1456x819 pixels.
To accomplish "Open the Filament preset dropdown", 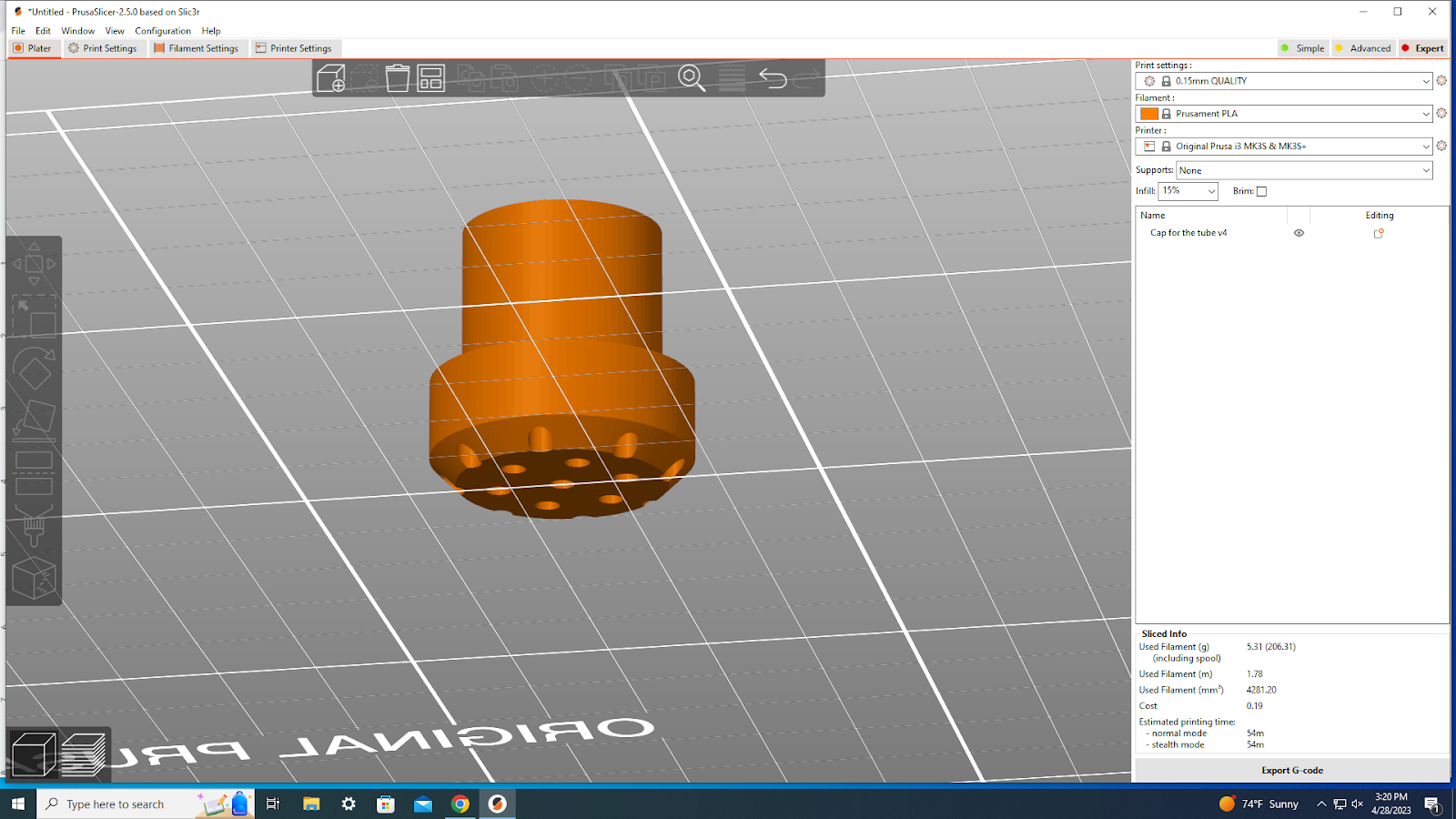I will click(1284, 114).
